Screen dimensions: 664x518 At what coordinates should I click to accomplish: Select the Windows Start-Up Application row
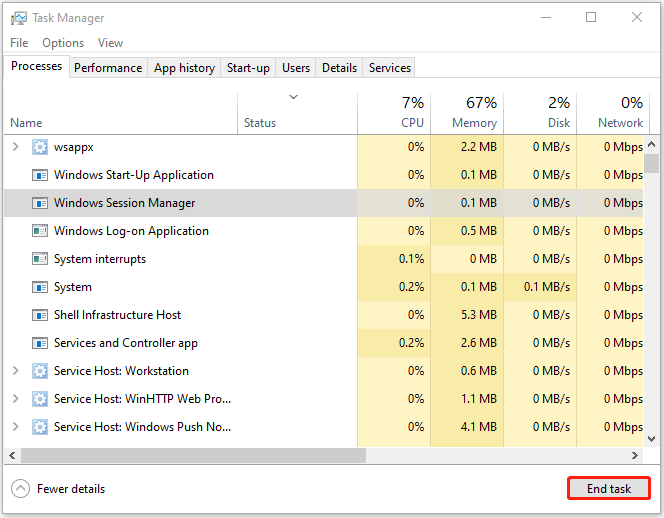pyautogui.click(x=324, y=175)
